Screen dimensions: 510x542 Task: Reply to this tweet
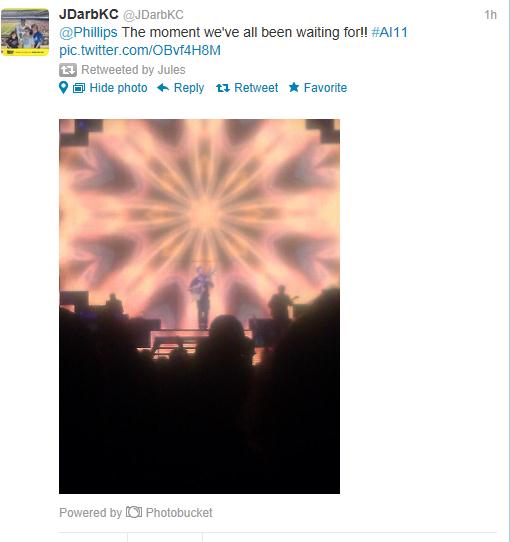[189, 88]
